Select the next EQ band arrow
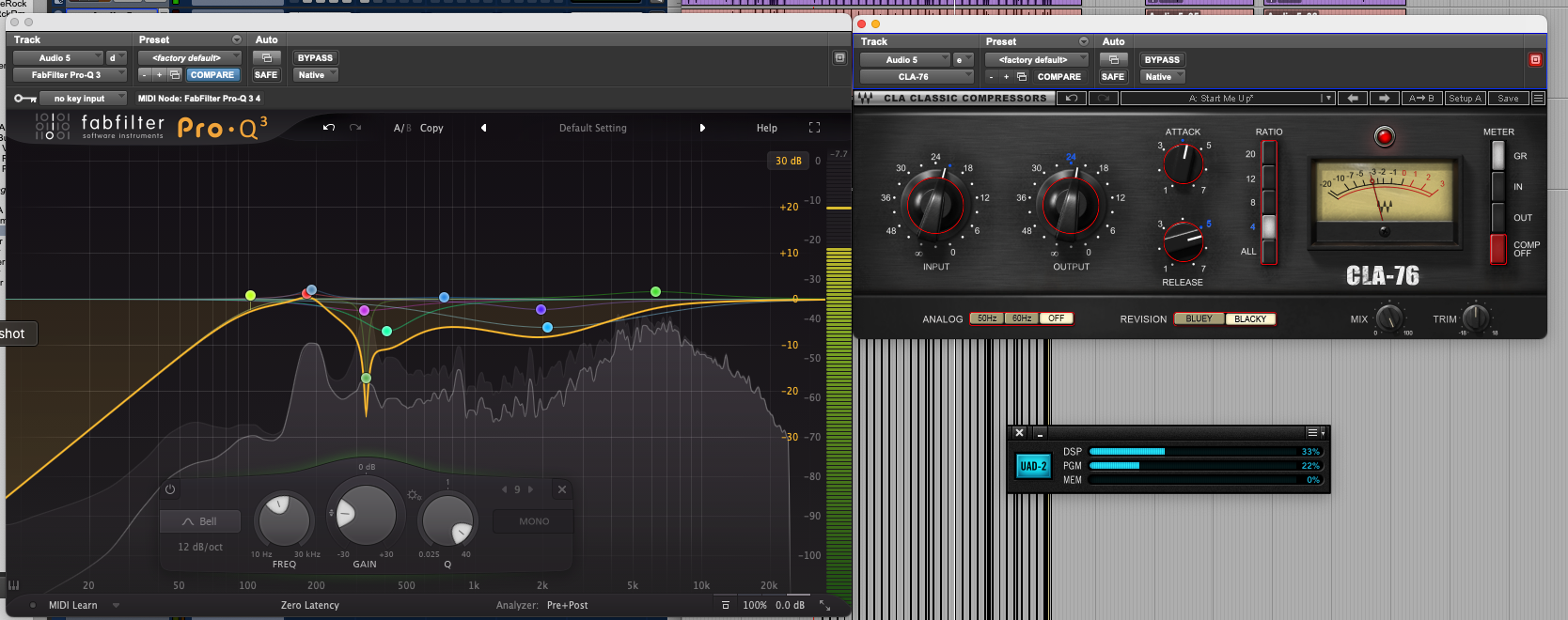 click(530, 489)
